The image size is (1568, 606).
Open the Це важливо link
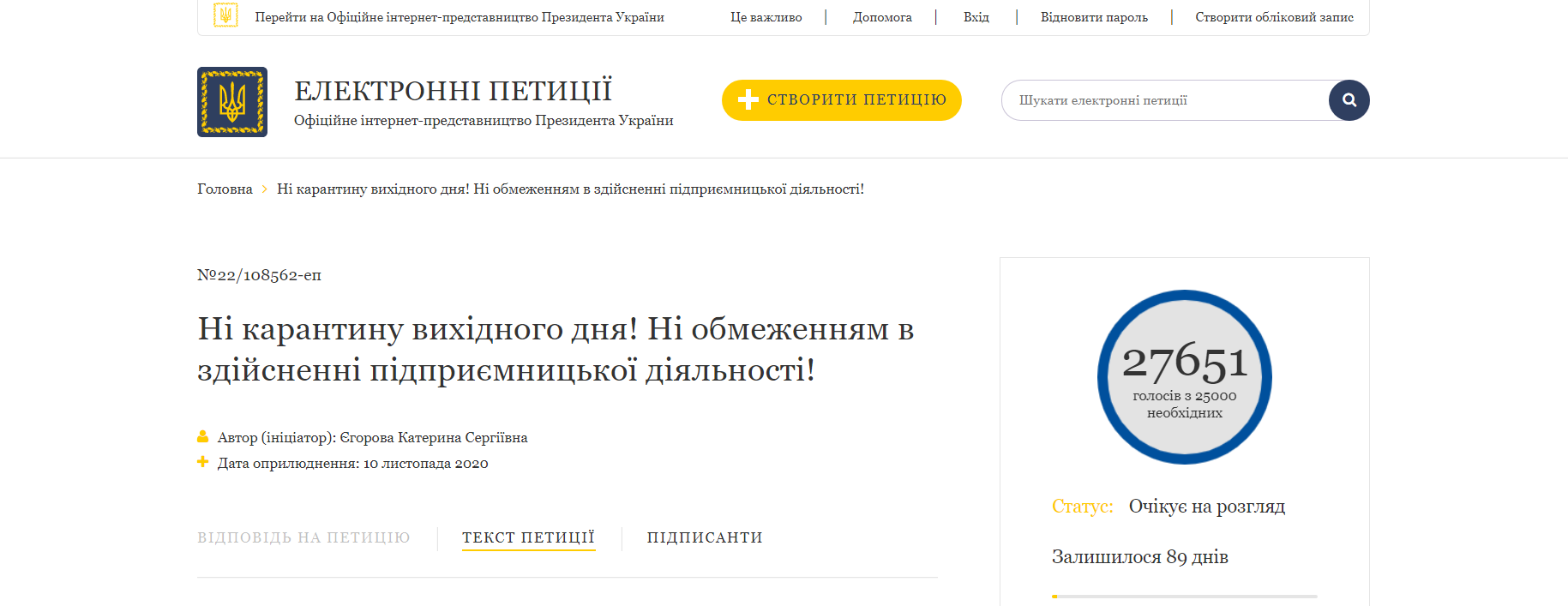pyautogui.click(x=766, y=17)
